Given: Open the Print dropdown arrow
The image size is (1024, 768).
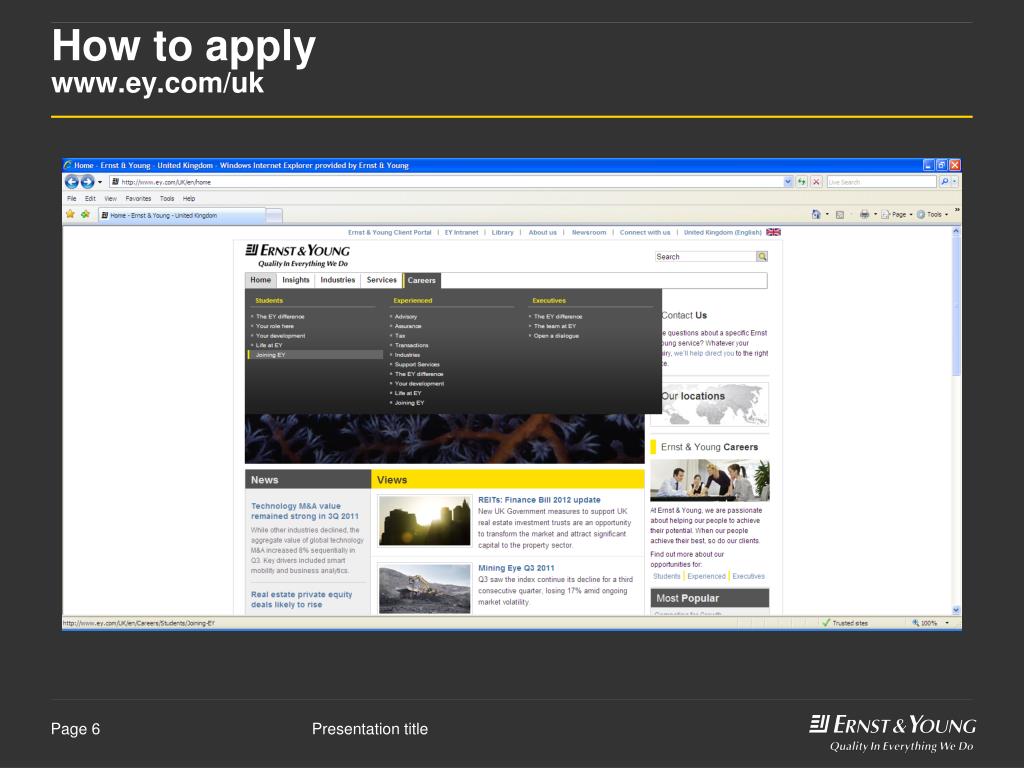Looking at the screenshot, I should point(875,214).
